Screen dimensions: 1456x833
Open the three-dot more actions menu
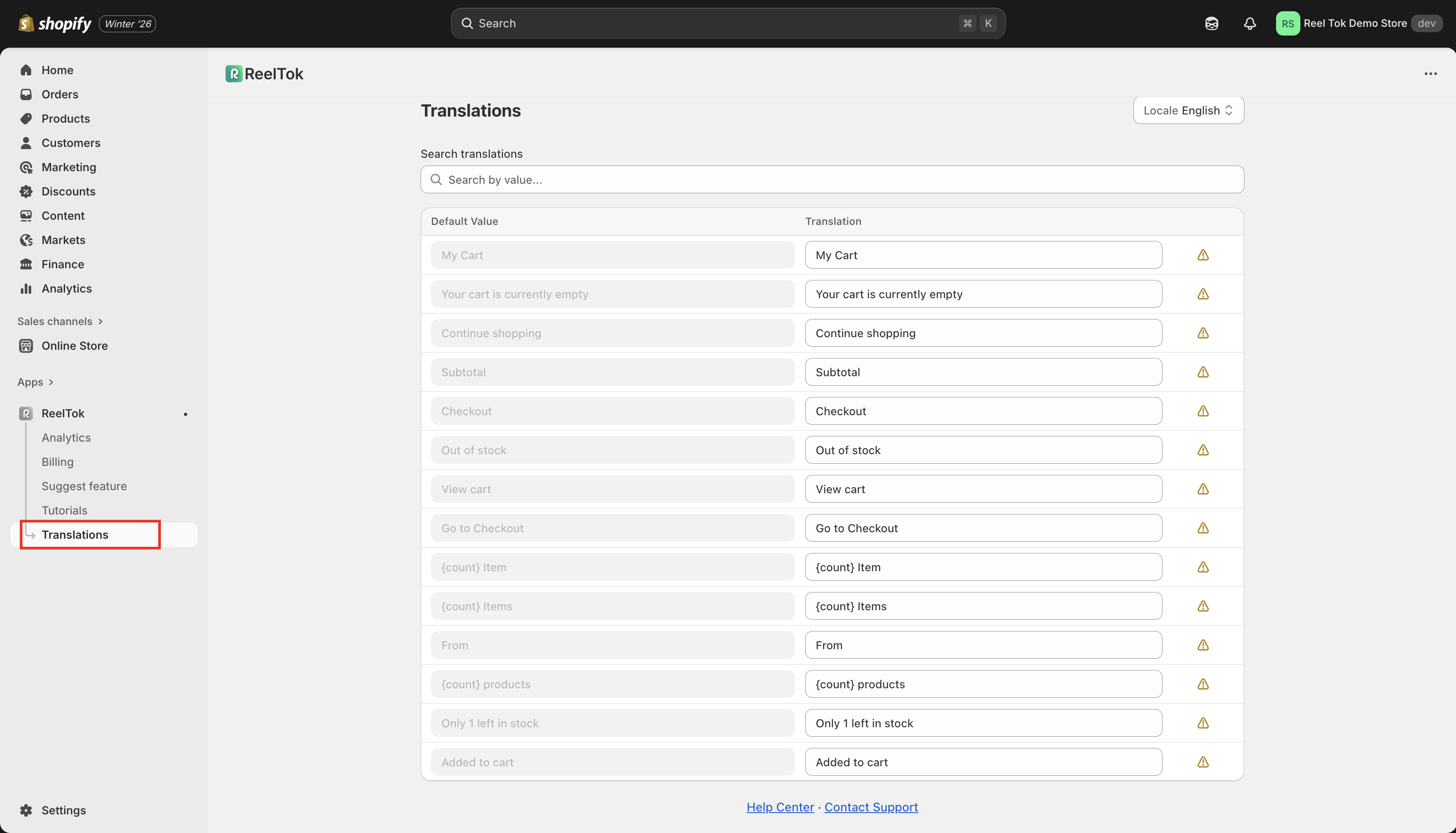1430,74
